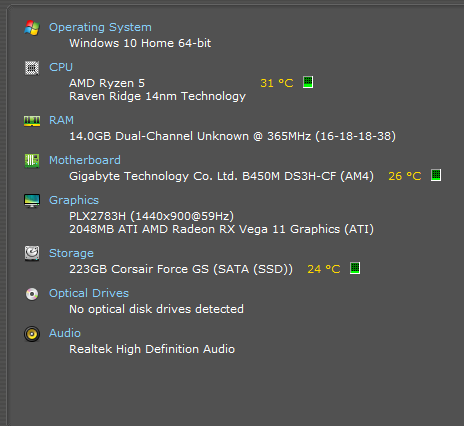Select Realtek High Definition Audio text

point(152,349)
